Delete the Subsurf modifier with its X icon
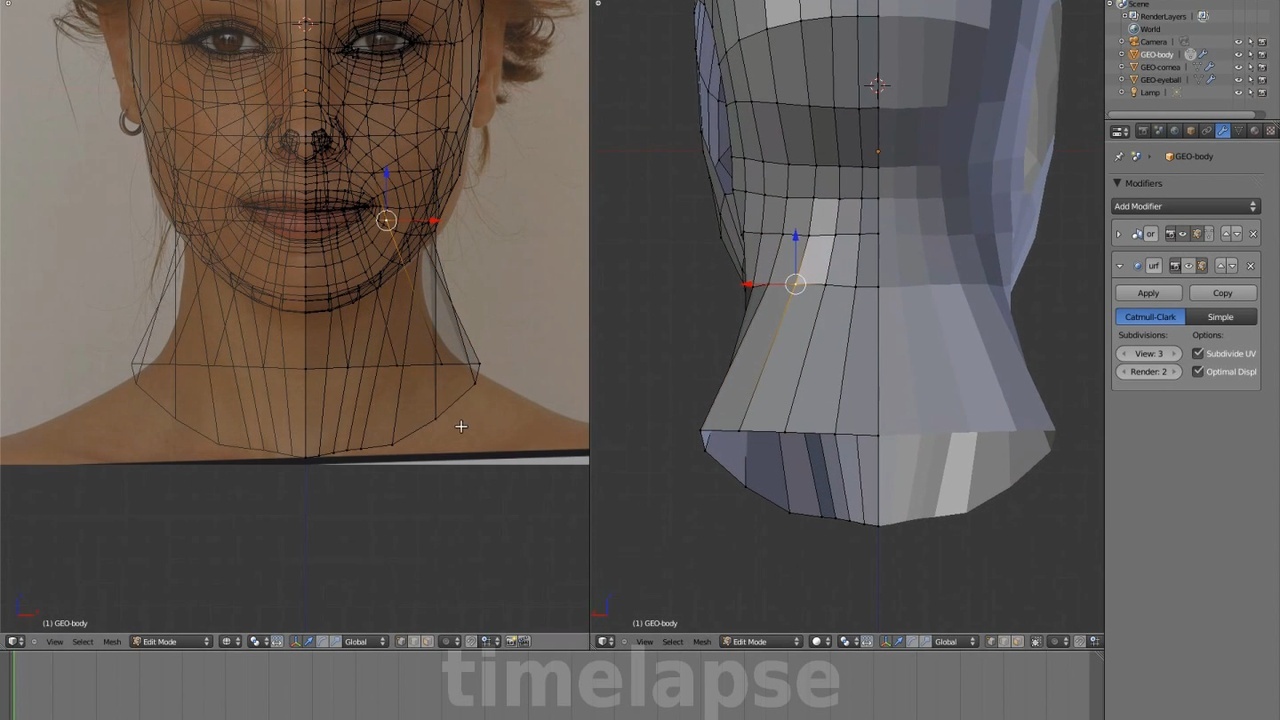 (x=1251, y=266)
